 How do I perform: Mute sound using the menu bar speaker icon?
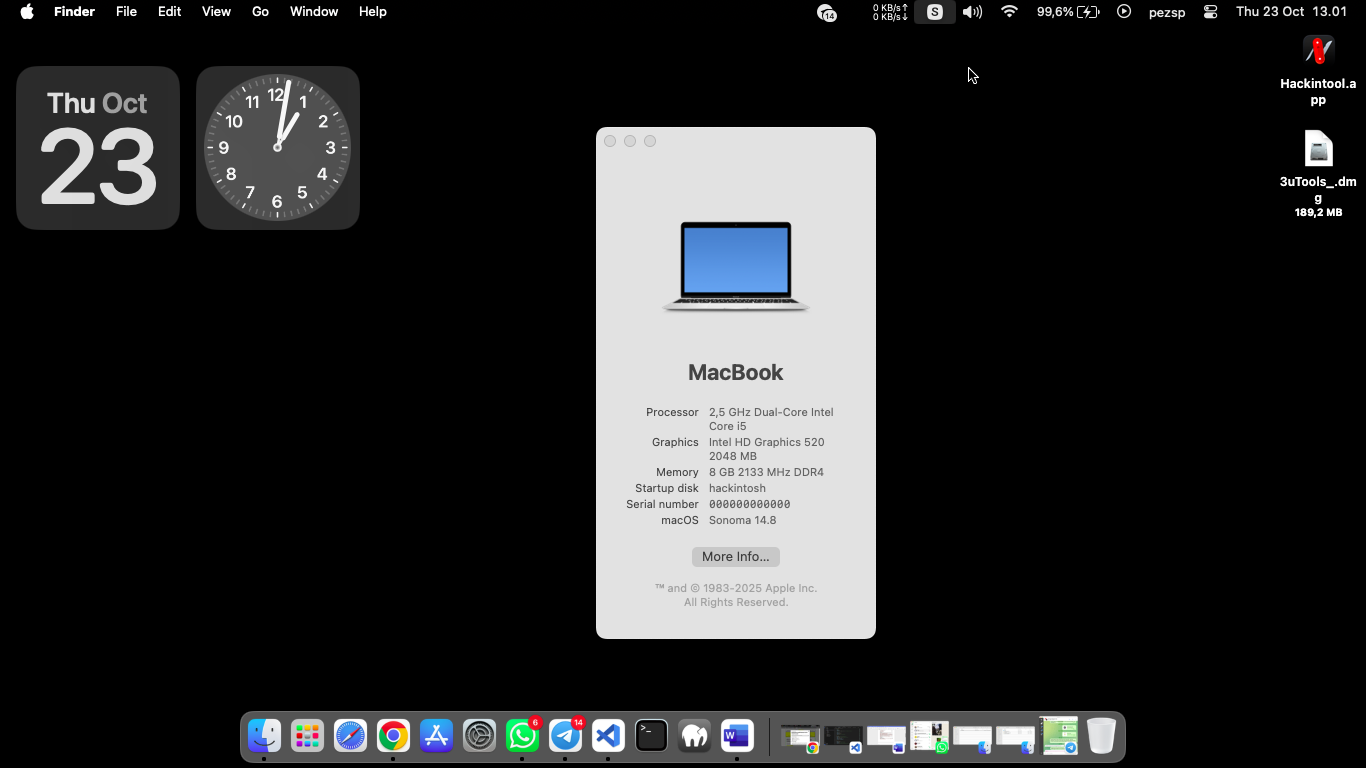click(971, 12)
